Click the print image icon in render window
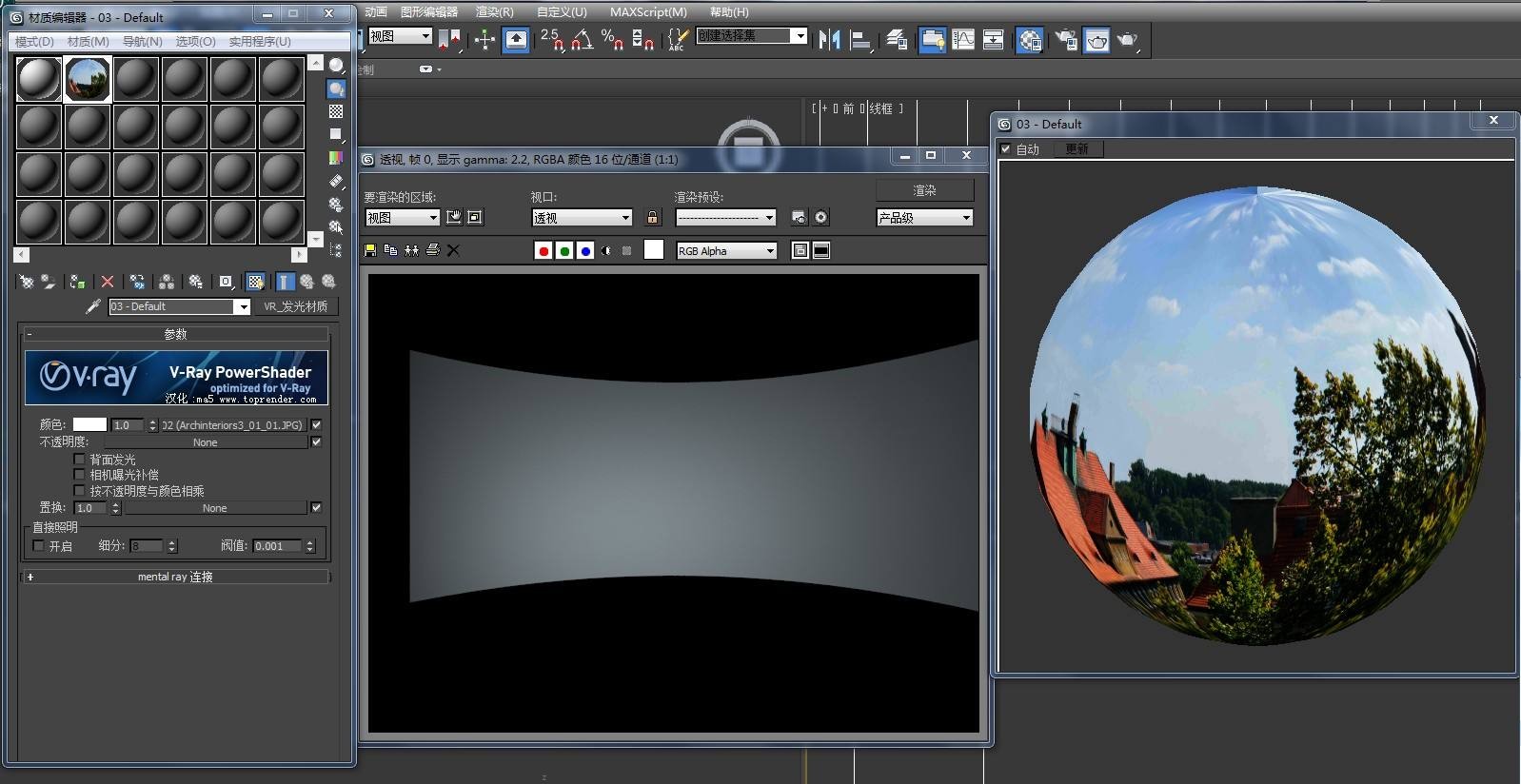Viewport: 1521px width, 784px height. 433,250
